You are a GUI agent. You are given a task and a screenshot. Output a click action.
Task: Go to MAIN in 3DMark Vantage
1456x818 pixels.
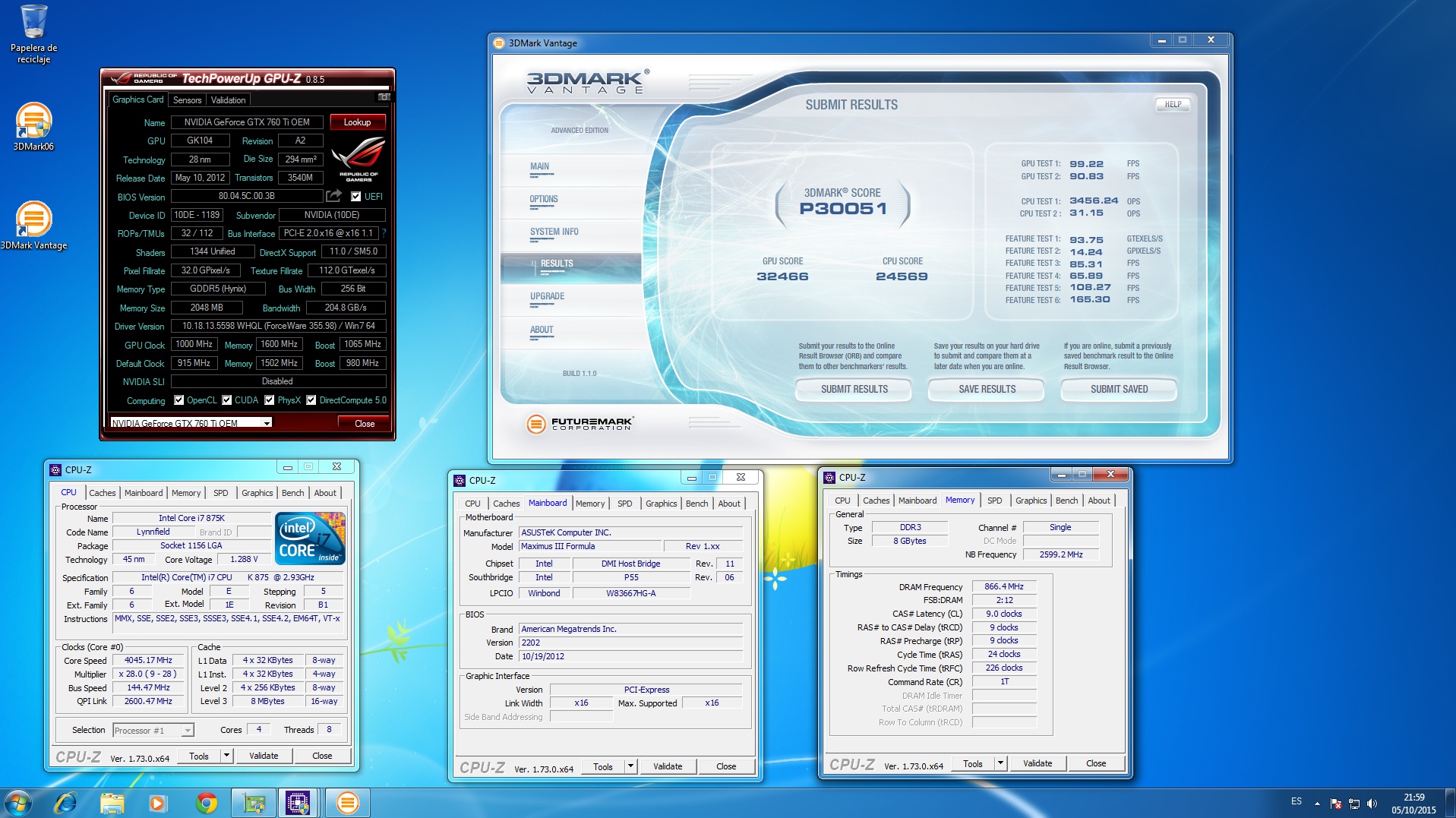pyautogui.click(x=539, y=166)
